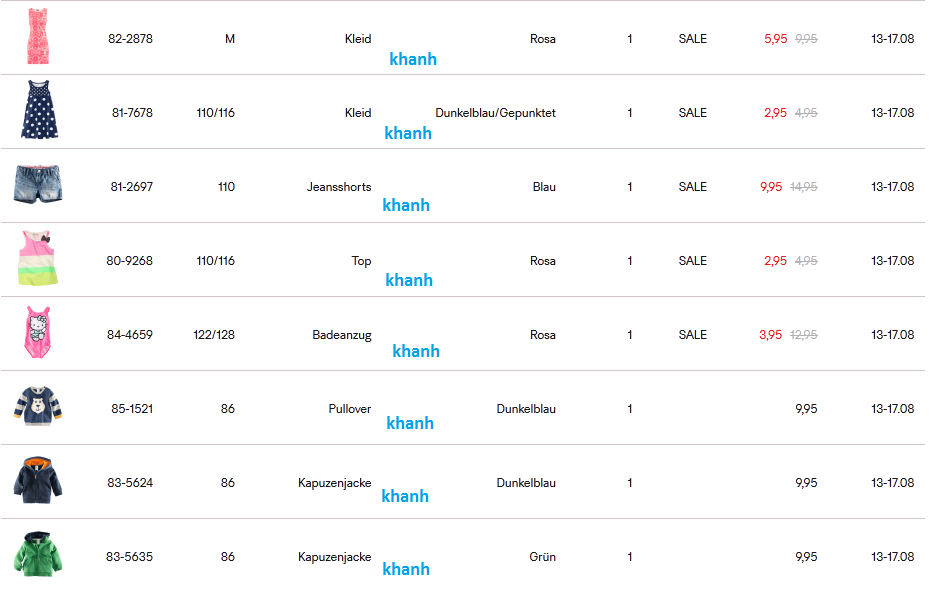Select the Jeansshorts product name
The height and width of the screenshot is (592, 936).
339,187
